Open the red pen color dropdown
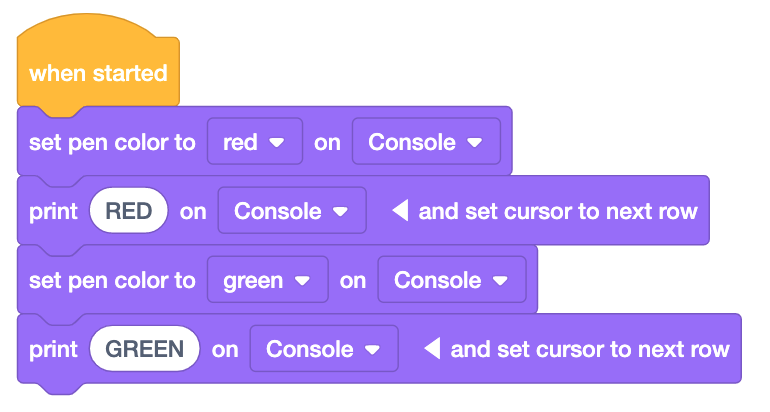The image size is (770, 412). pos(254,142)
